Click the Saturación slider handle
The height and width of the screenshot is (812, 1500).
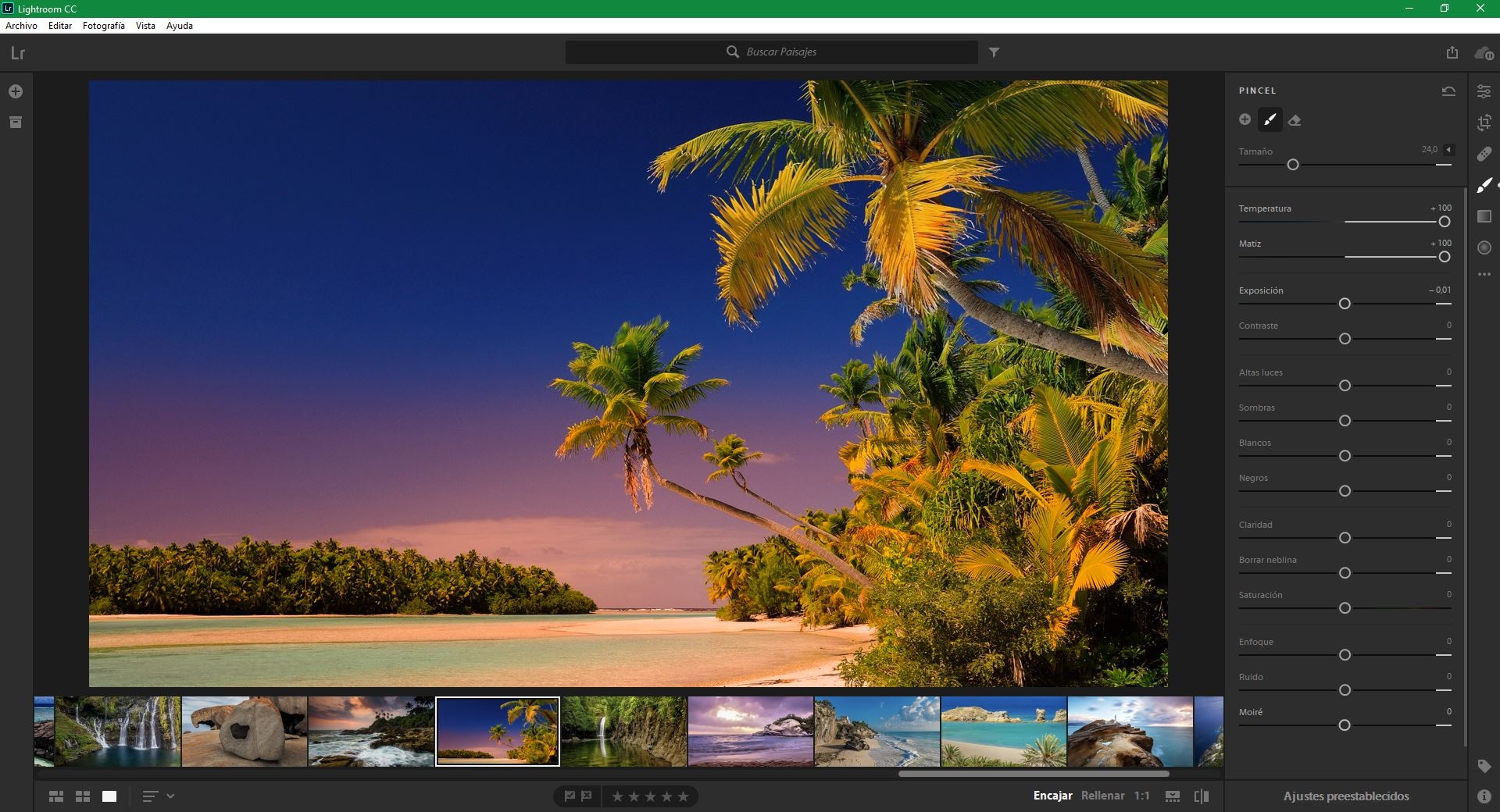point(1345,608)
